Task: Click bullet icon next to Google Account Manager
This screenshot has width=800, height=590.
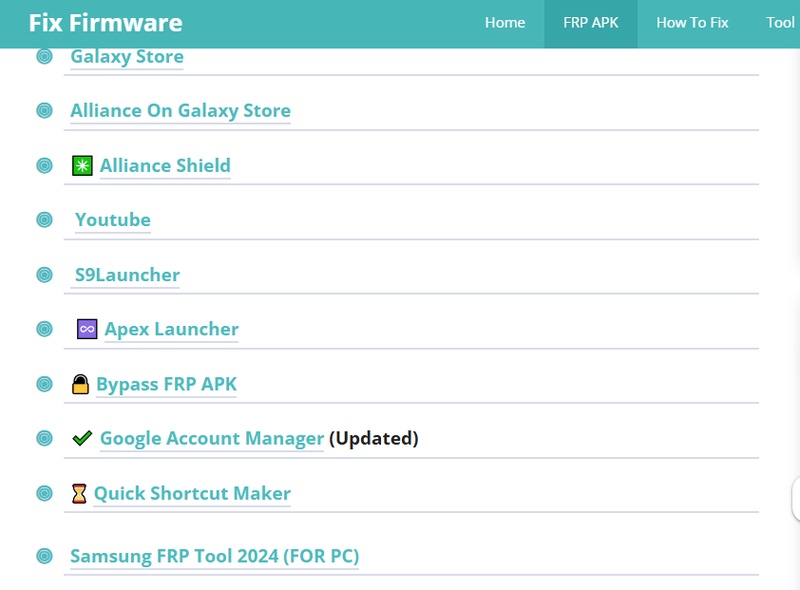Action: click(44, 438)
